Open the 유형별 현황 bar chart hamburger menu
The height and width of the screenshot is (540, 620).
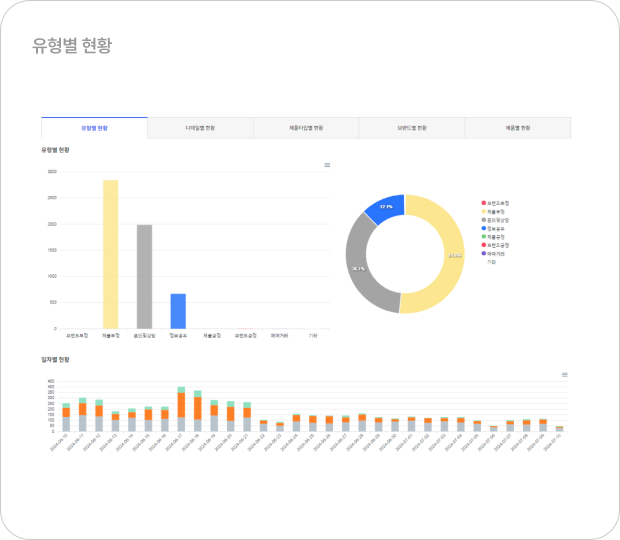coord(327,165)
